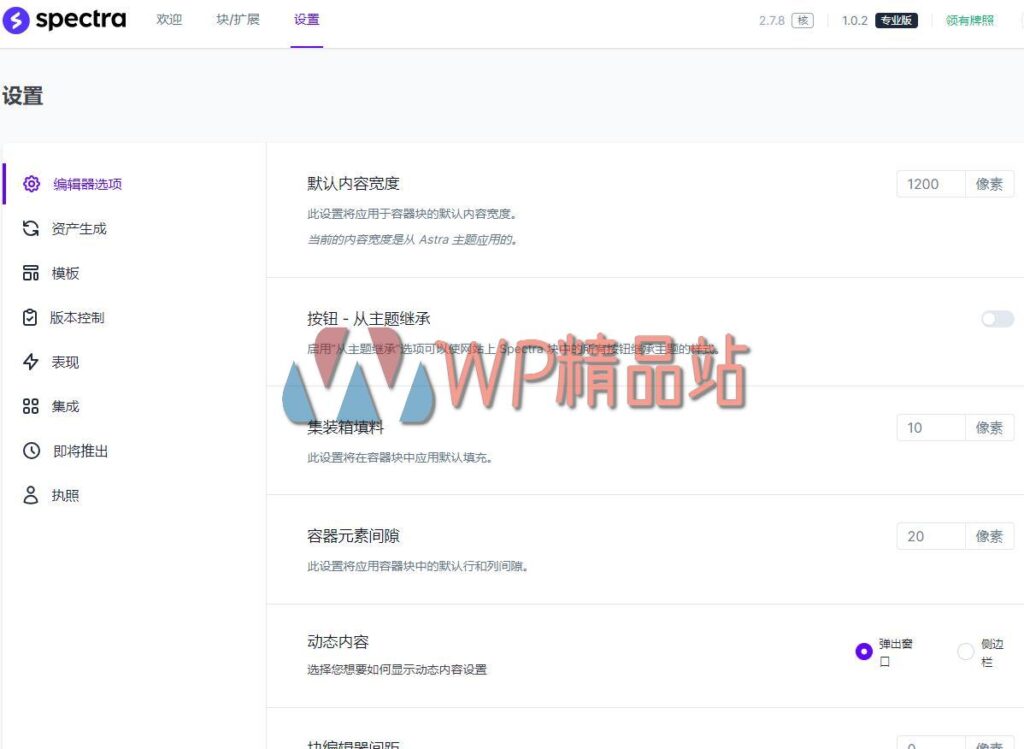This screenshot has height=749, width=1024.
Task: Click the 20 value field for 容器元素间隙
Action: click(930, 536)
